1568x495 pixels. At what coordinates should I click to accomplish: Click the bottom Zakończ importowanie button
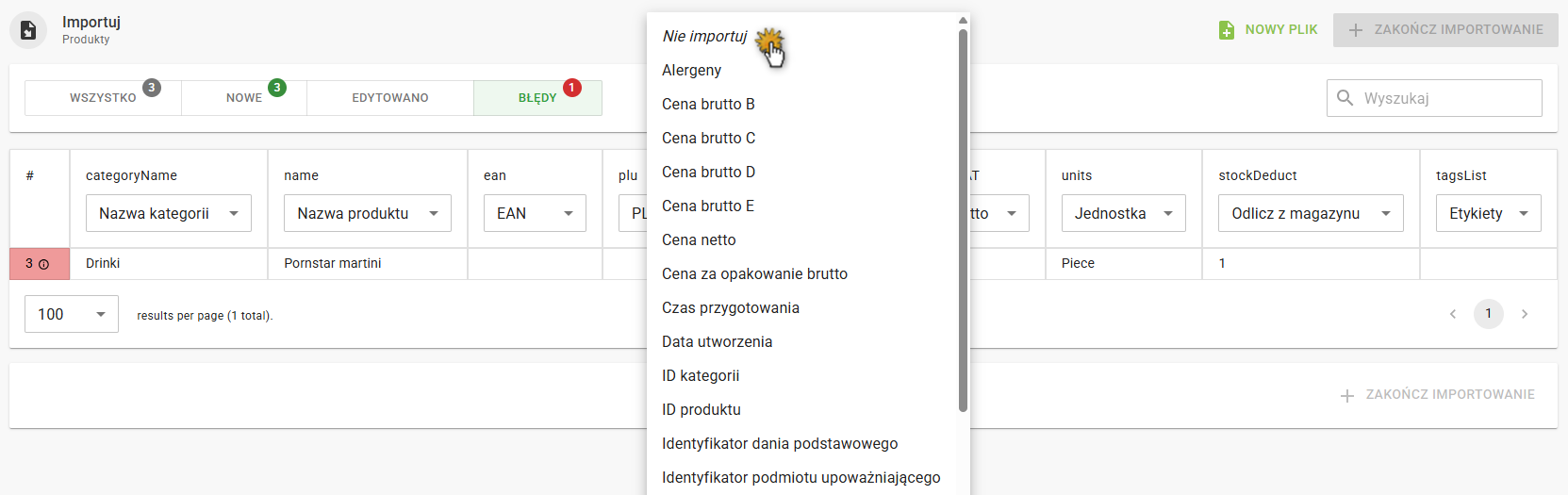click(1438, 395)
